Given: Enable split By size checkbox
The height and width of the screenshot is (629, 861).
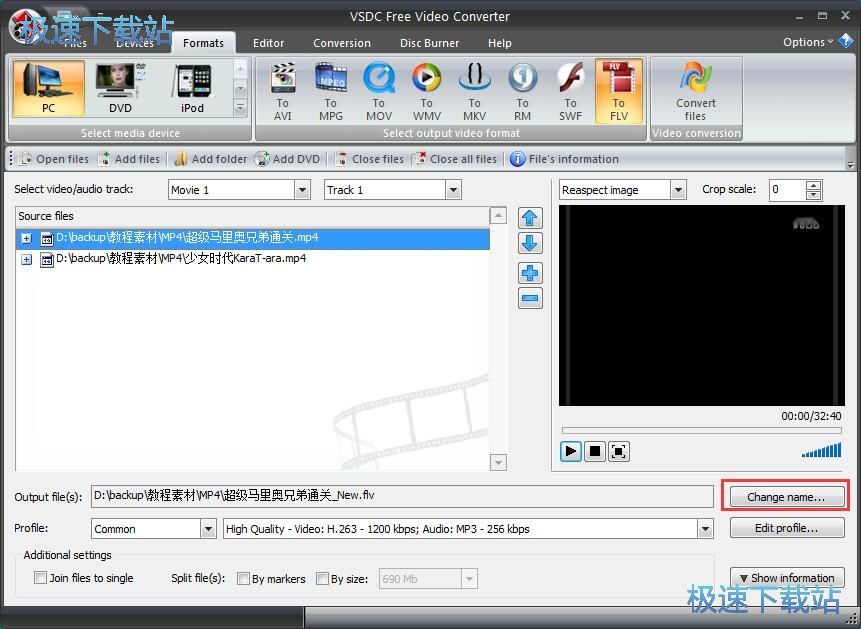Looking at the screenshot, I should tap(322, 578).
